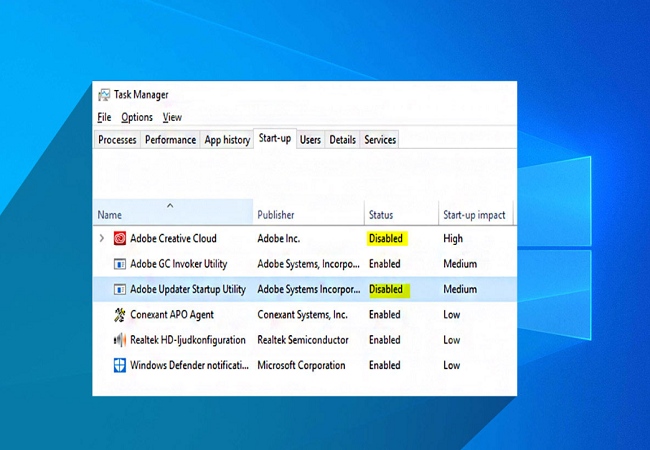Select the Adobe Updater Startup Utility name
This screenshot has height=450, width=650.
point(188,289)
